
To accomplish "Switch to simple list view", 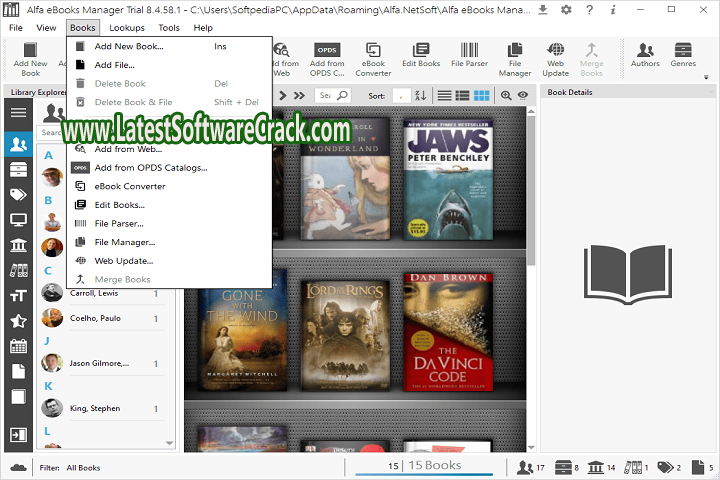I will coord(444,95).
